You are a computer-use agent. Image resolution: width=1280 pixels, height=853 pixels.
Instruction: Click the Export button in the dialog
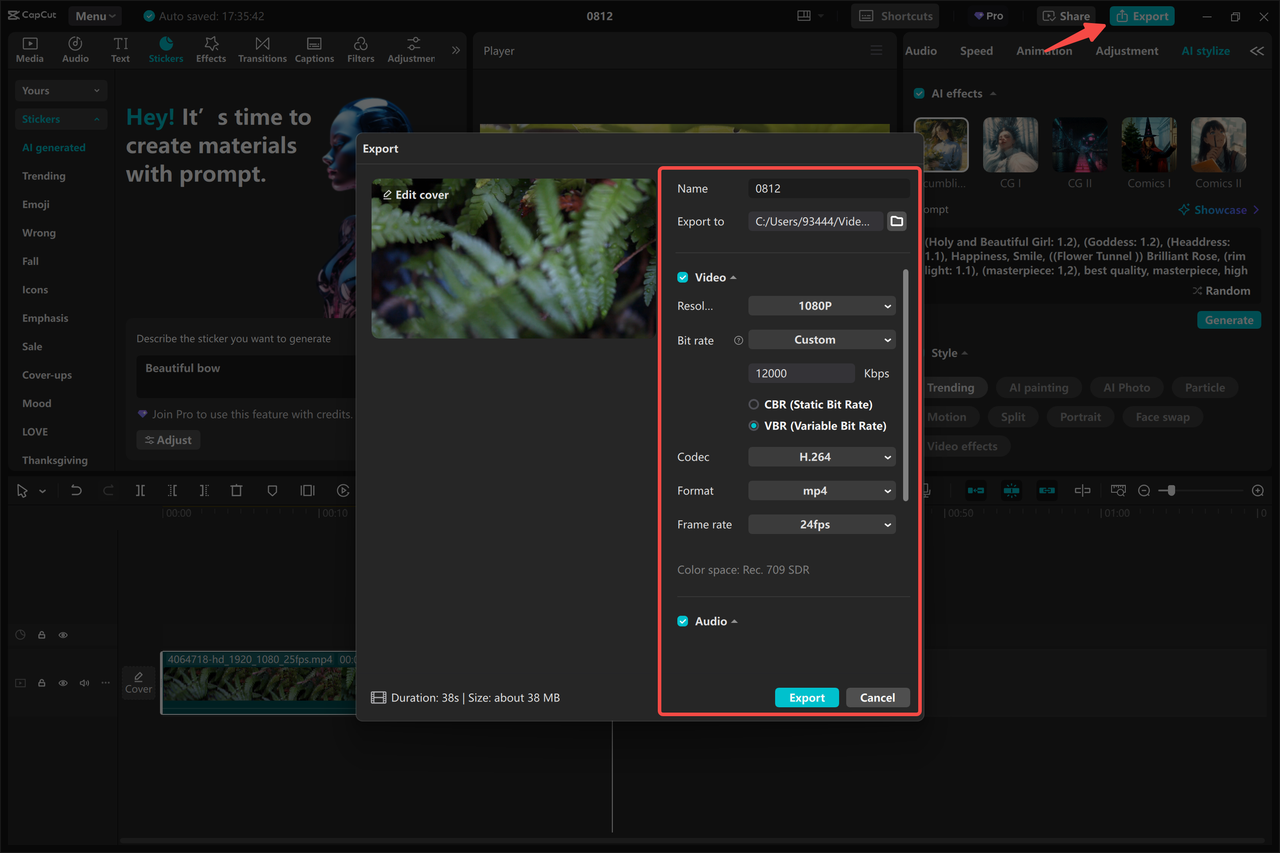point(806,697)
